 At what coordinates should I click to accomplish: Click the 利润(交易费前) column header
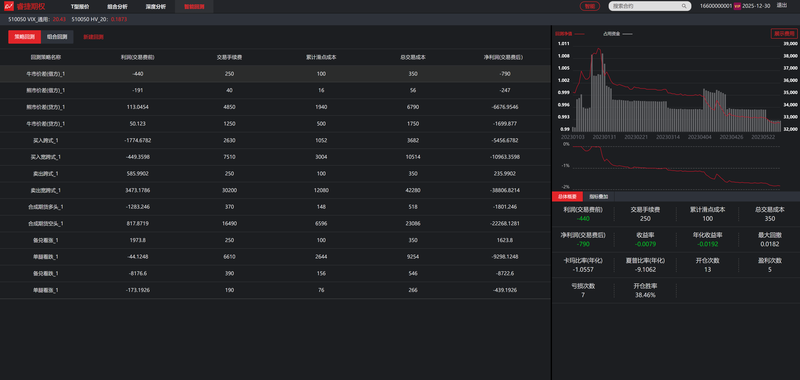click(x=138, y=57)
